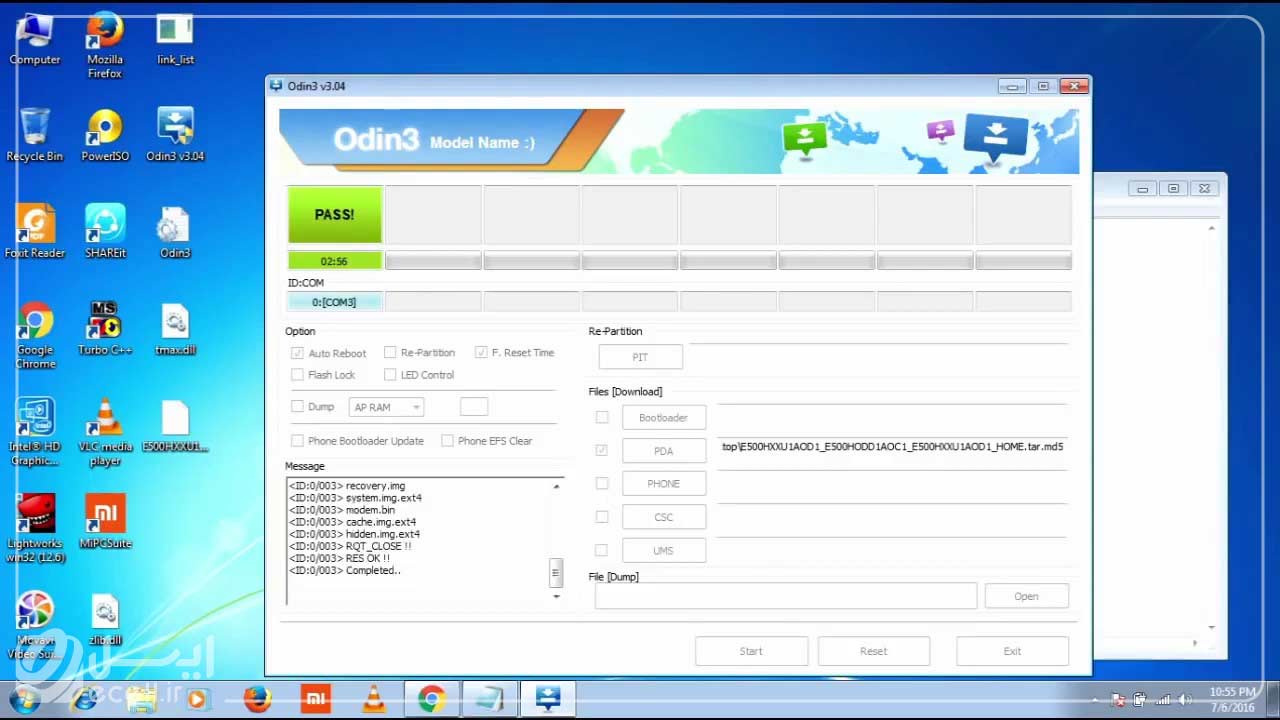The width and height of the screenshot is (1280, 720).
Task: Select the MiPCSuite desktop shortcut
Action: [105, 522]
